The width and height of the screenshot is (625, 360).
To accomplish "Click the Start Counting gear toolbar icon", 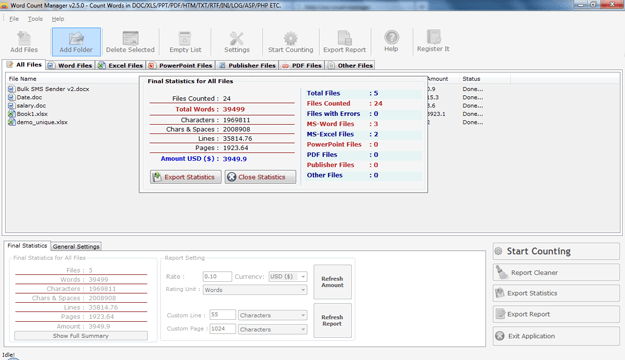I will [291, 42].
